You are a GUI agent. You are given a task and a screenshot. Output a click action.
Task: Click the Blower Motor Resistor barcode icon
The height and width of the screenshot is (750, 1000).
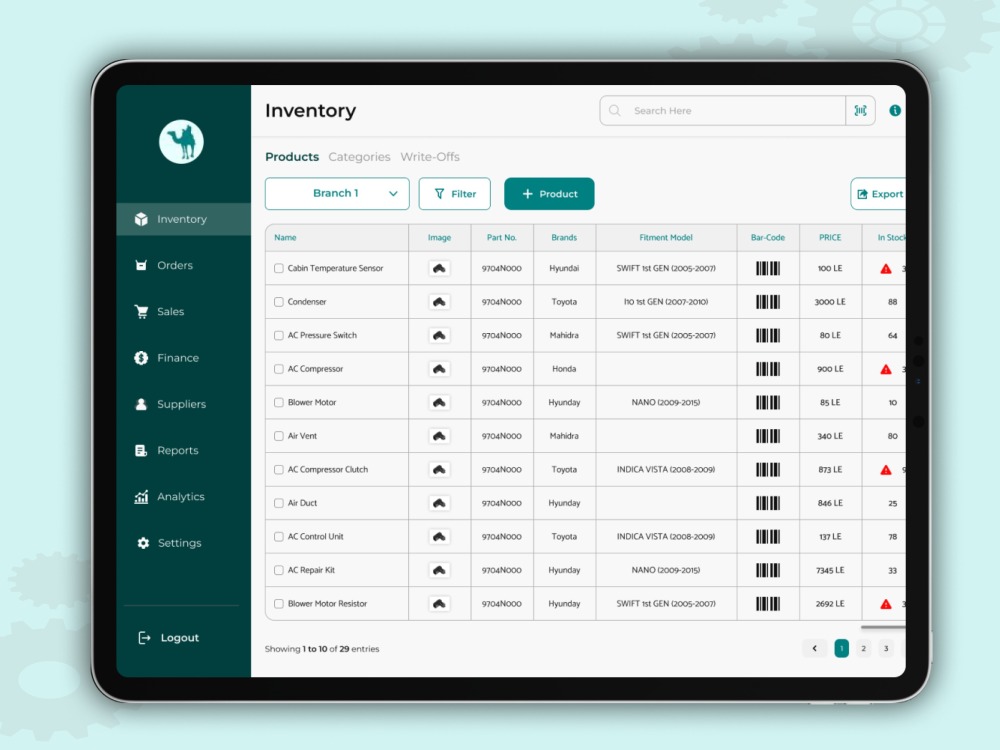coord(768,604)
